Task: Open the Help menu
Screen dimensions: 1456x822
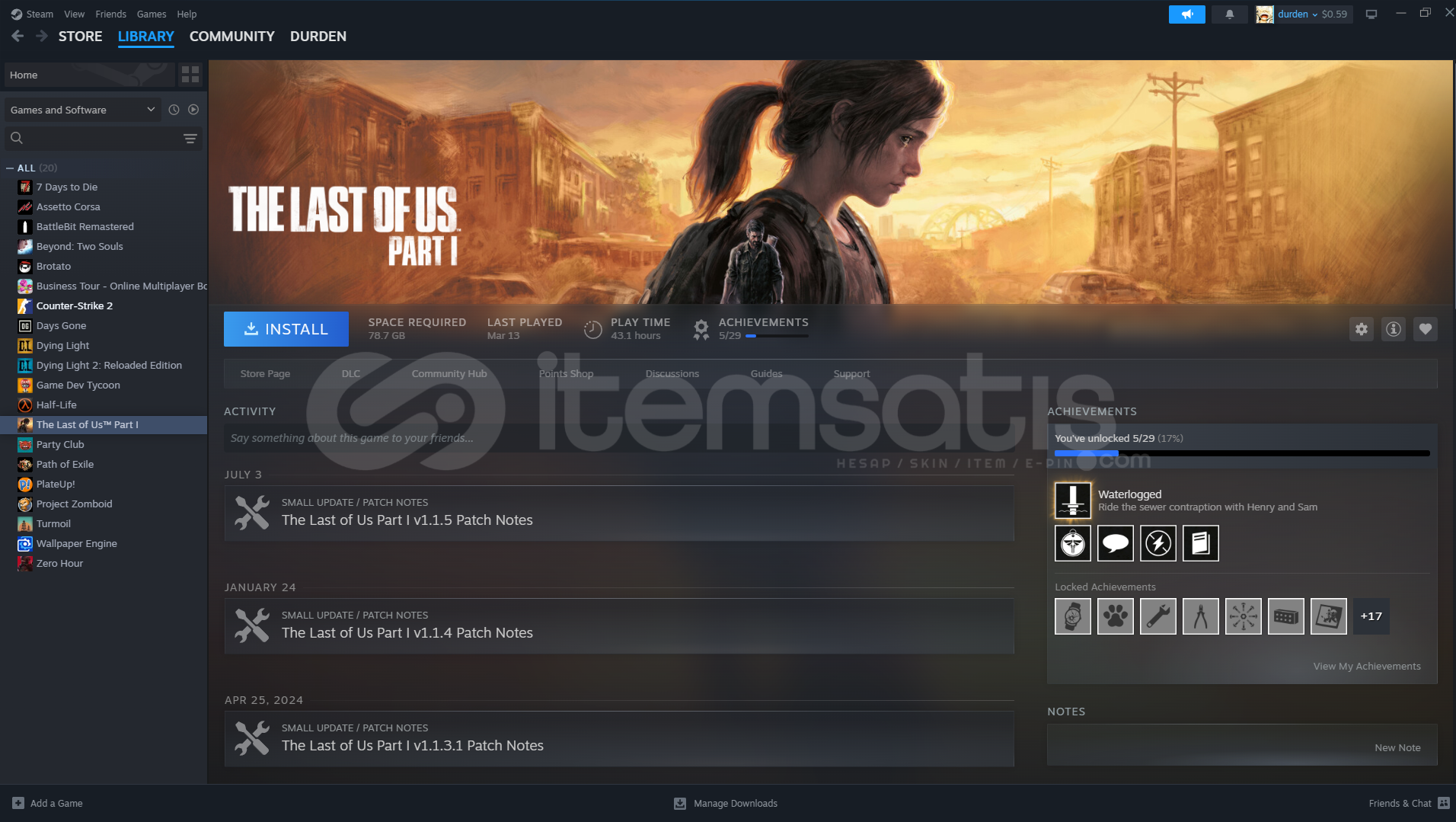Action: pos(187,14)
